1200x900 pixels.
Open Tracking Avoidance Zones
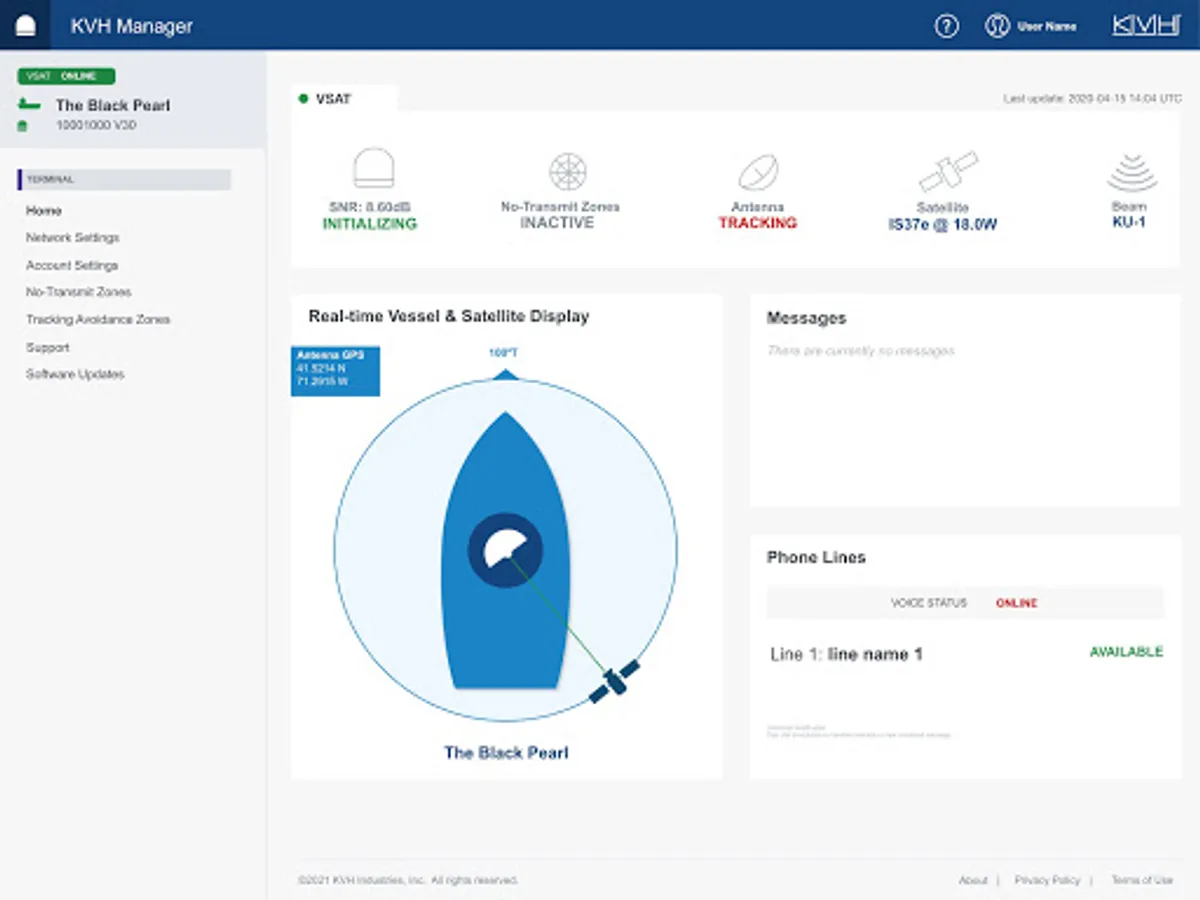tap(98, 320)
